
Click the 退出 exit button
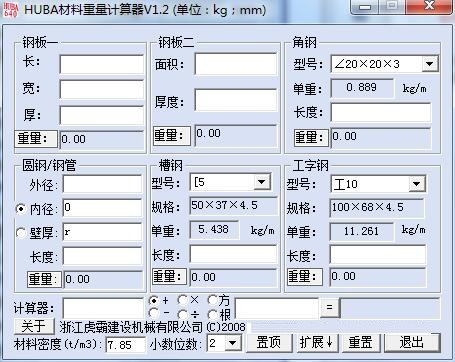pyautogui.click(x=412, y=342)
